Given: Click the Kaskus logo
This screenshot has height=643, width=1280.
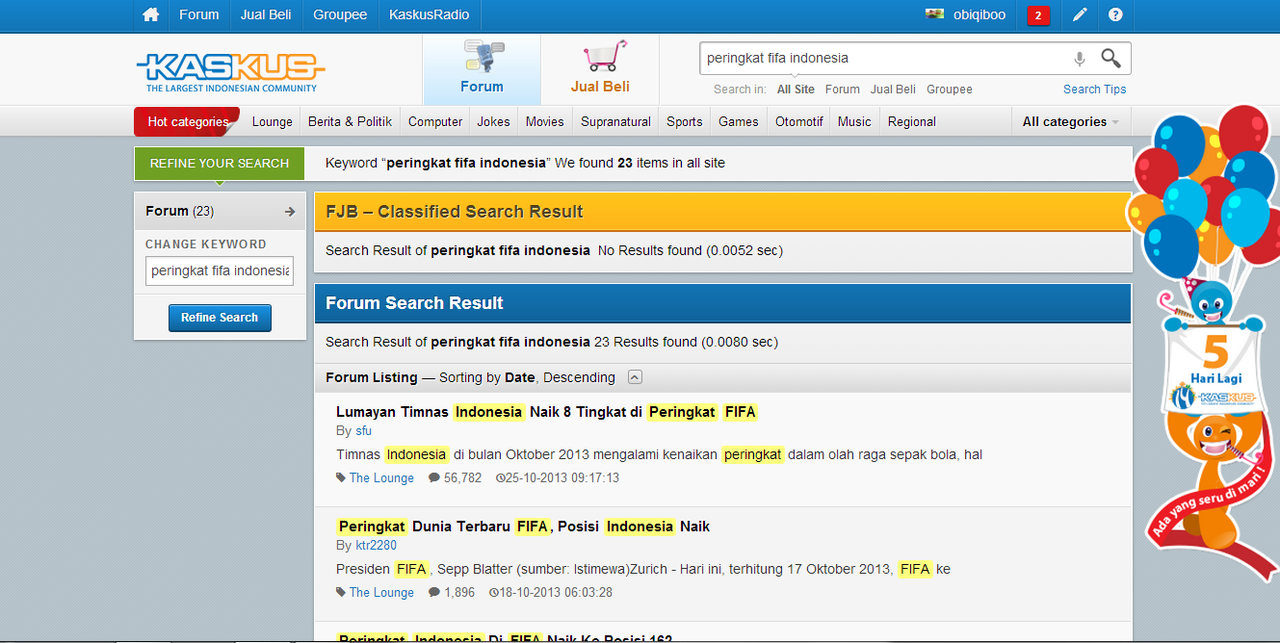Looking at the screenshot, I should pyautogui.click(x=231, y=72).
